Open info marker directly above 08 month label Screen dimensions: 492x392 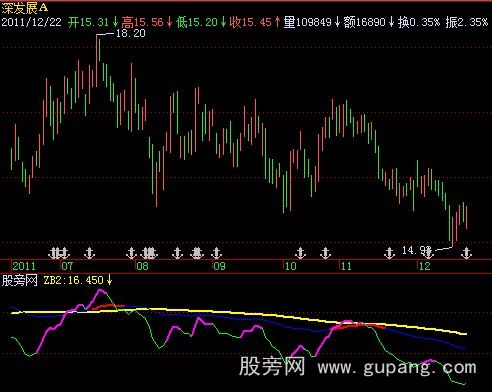click(x=132, y=253)
